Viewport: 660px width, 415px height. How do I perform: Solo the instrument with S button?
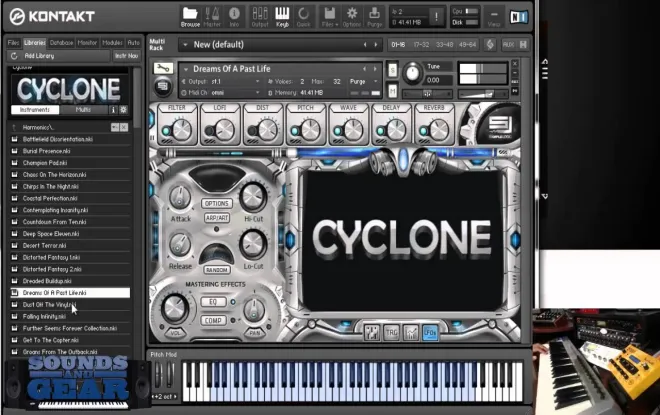(x=392, y=69)
